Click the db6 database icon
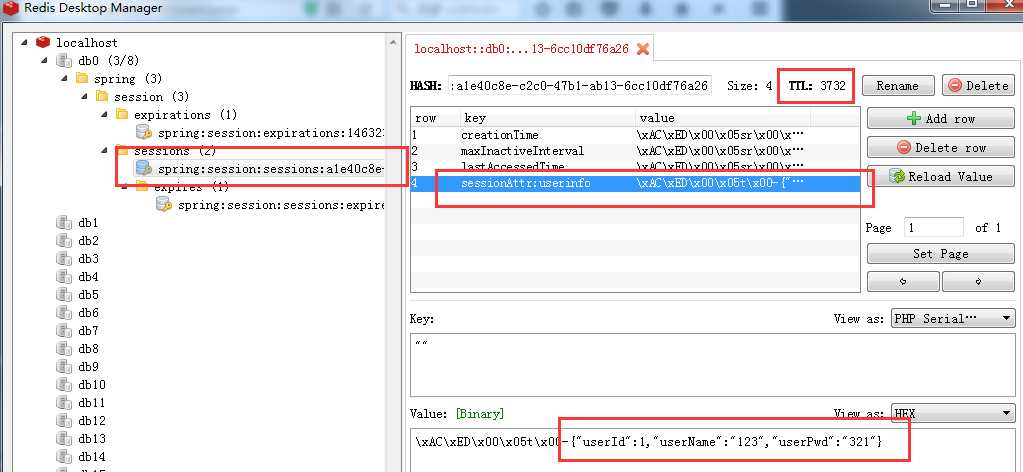The image size is (1023, 472). [64, 313]
